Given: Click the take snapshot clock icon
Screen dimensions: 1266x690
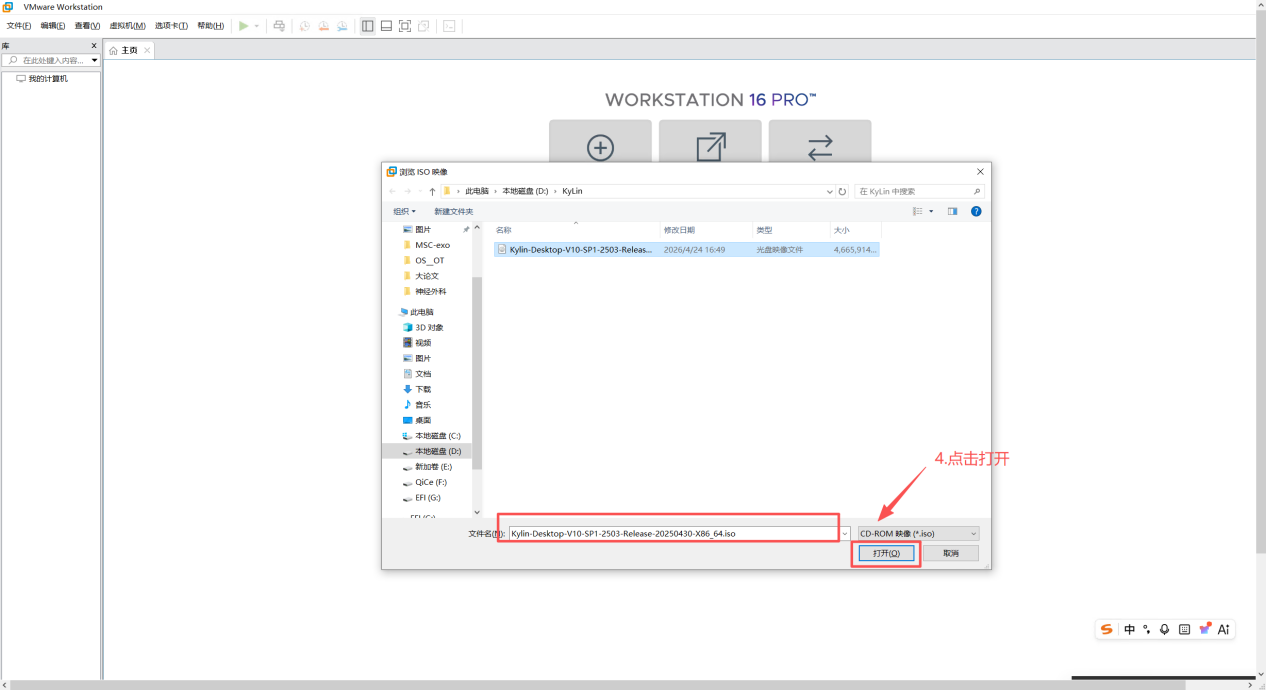Looking at the screenshot, I should 305,26.
